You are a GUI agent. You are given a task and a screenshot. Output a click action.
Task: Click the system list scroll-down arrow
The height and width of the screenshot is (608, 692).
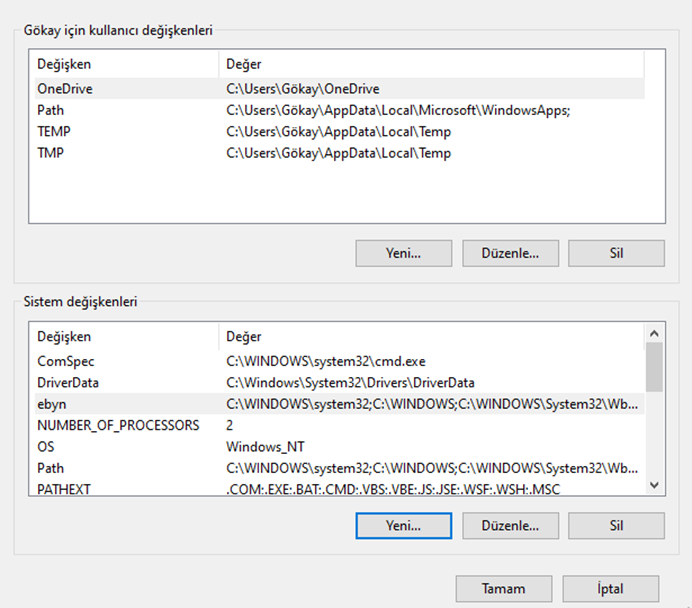click(x=654, y=485)
